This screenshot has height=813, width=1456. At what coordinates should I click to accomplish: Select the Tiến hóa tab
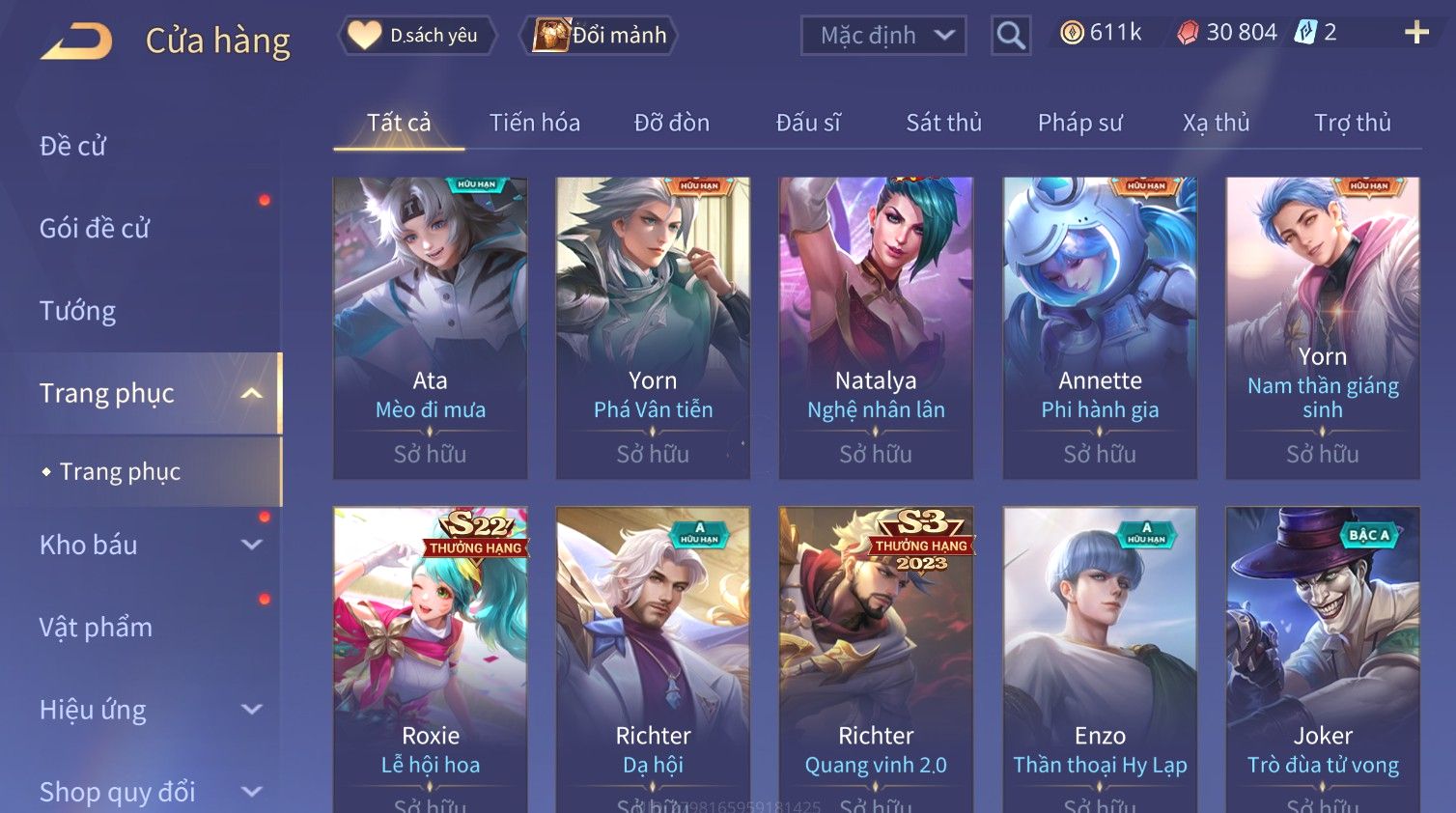point(534,123)
